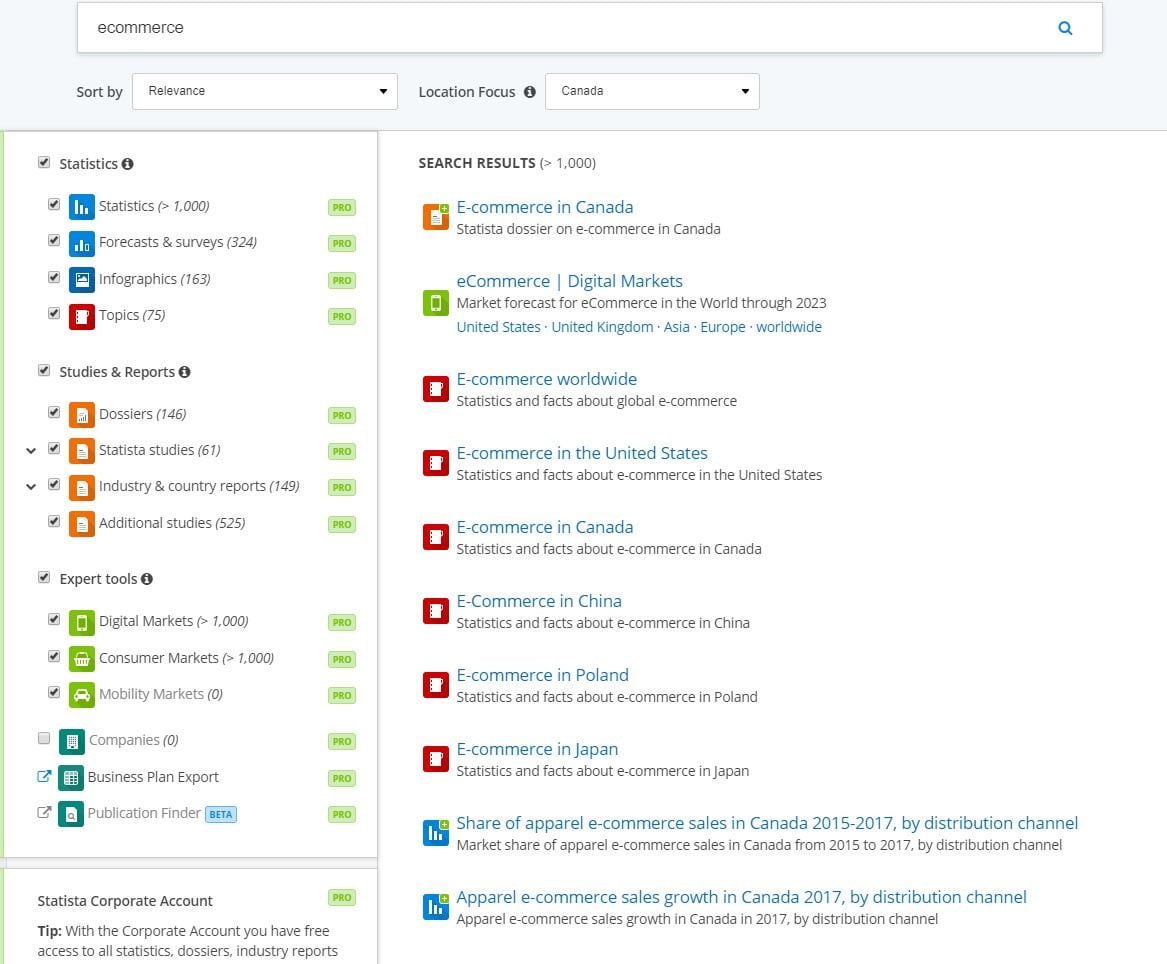Click the blue Statistics bar chart icon

[82, 206]
